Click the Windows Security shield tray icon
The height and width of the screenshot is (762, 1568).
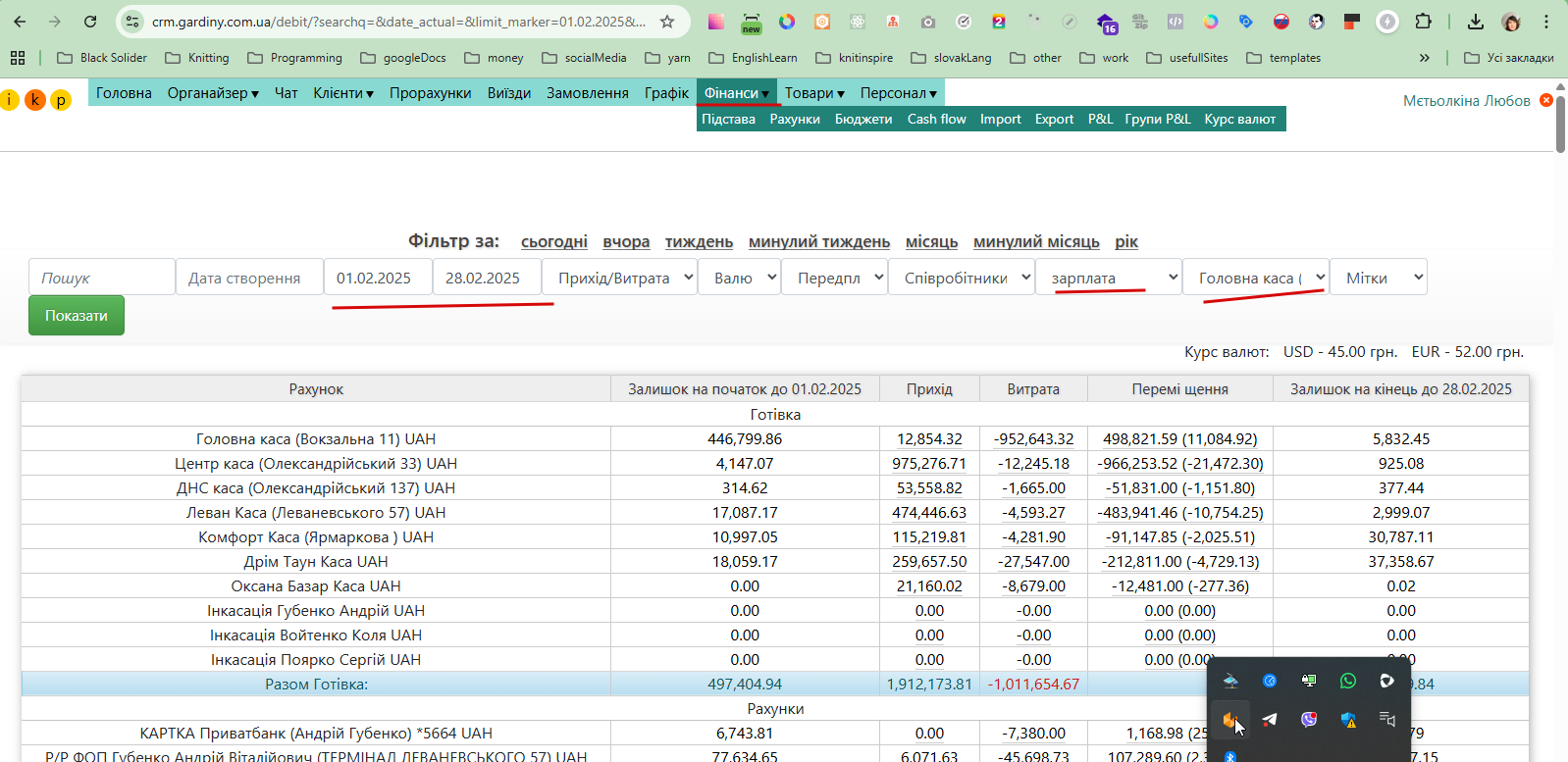click(x=1348, y=720)
